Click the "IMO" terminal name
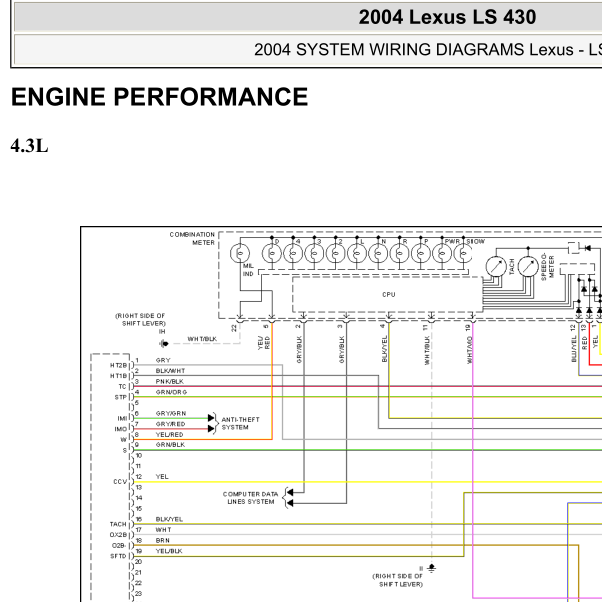This screenshot has height=602, width=602. [121, 429]
